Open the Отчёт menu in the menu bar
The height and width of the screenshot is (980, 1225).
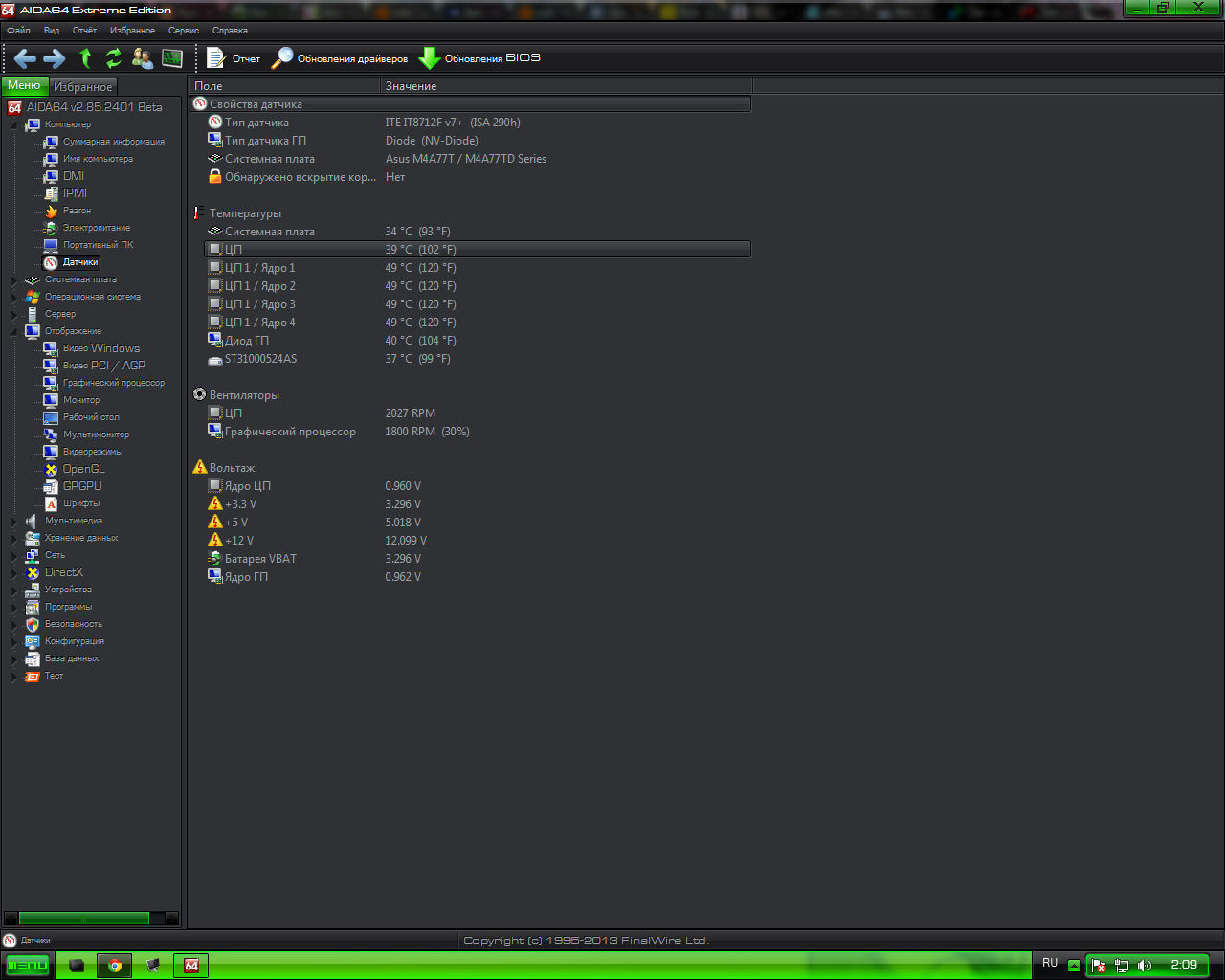click(84, 31)
